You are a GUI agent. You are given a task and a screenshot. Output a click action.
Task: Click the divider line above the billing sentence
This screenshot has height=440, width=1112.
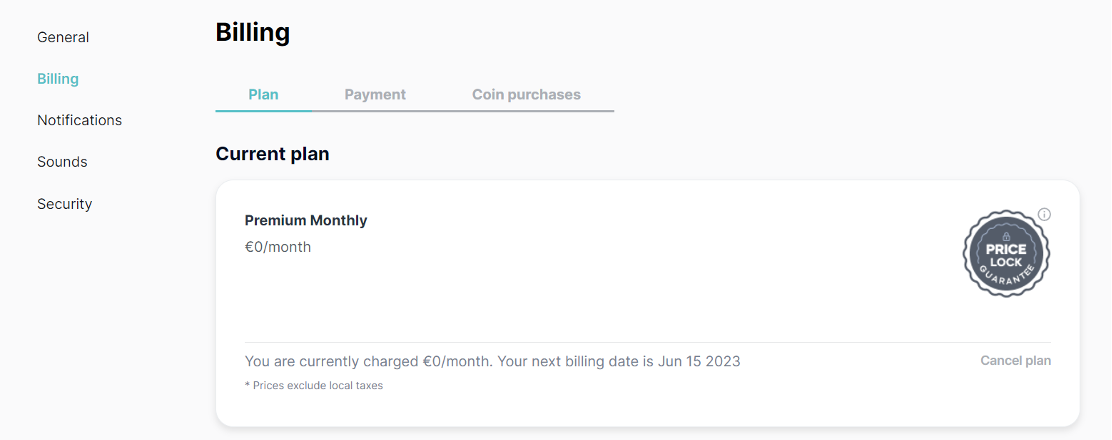coord(647,342)
